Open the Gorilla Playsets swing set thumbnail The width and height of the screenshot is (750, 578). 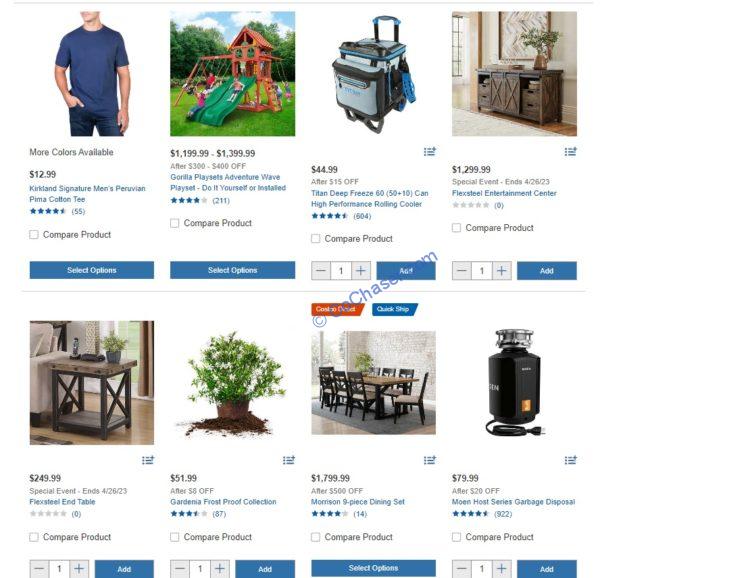click(x=232, y=74)
